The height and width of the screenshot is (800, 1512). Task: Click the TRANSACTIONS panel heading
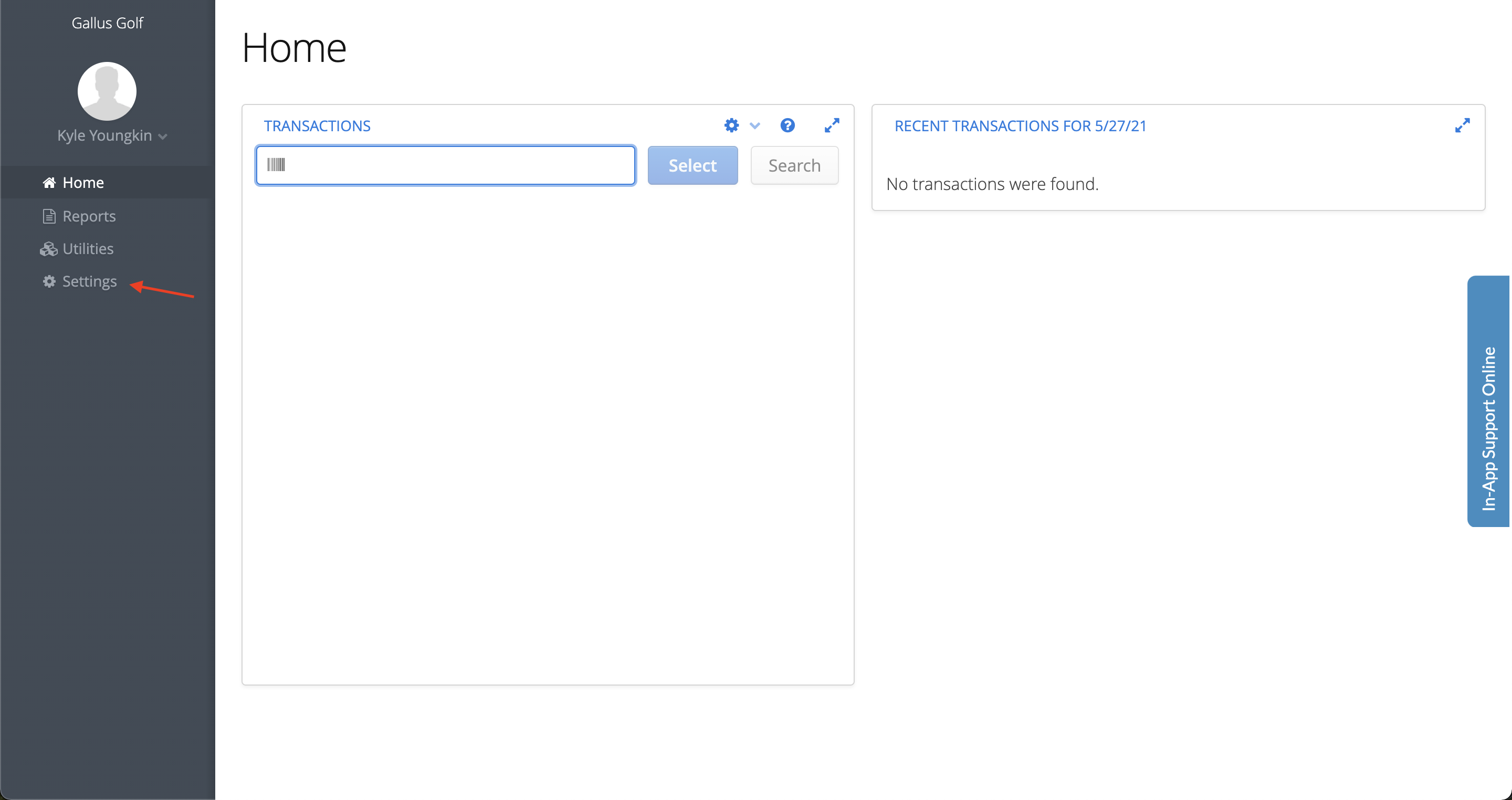tap(317, 125)
